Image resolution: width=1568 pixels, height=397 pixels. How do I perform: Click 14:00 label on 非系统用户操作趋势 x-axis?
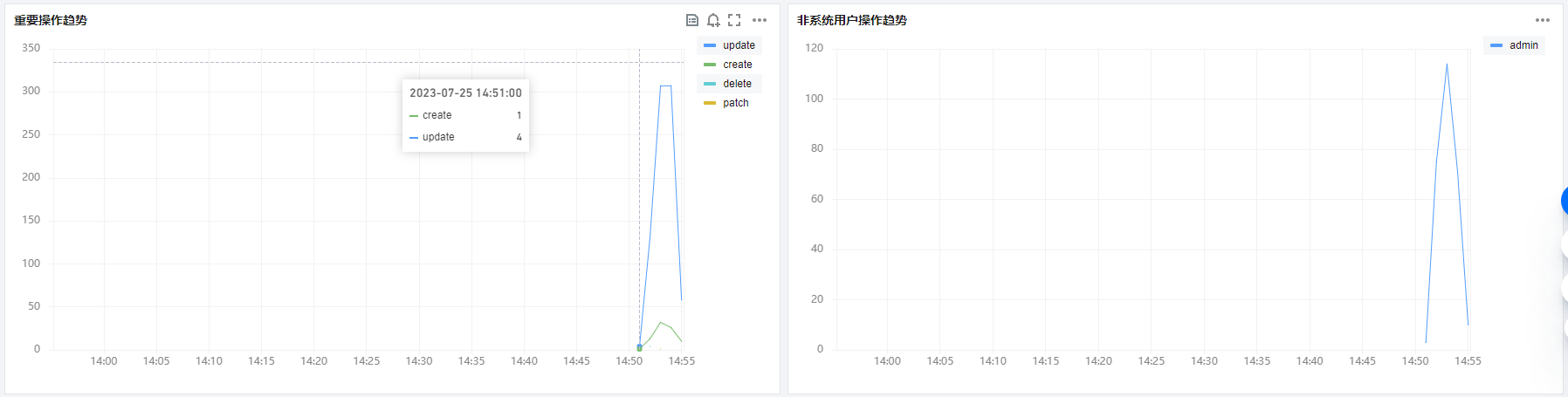[x=887, y=361]
